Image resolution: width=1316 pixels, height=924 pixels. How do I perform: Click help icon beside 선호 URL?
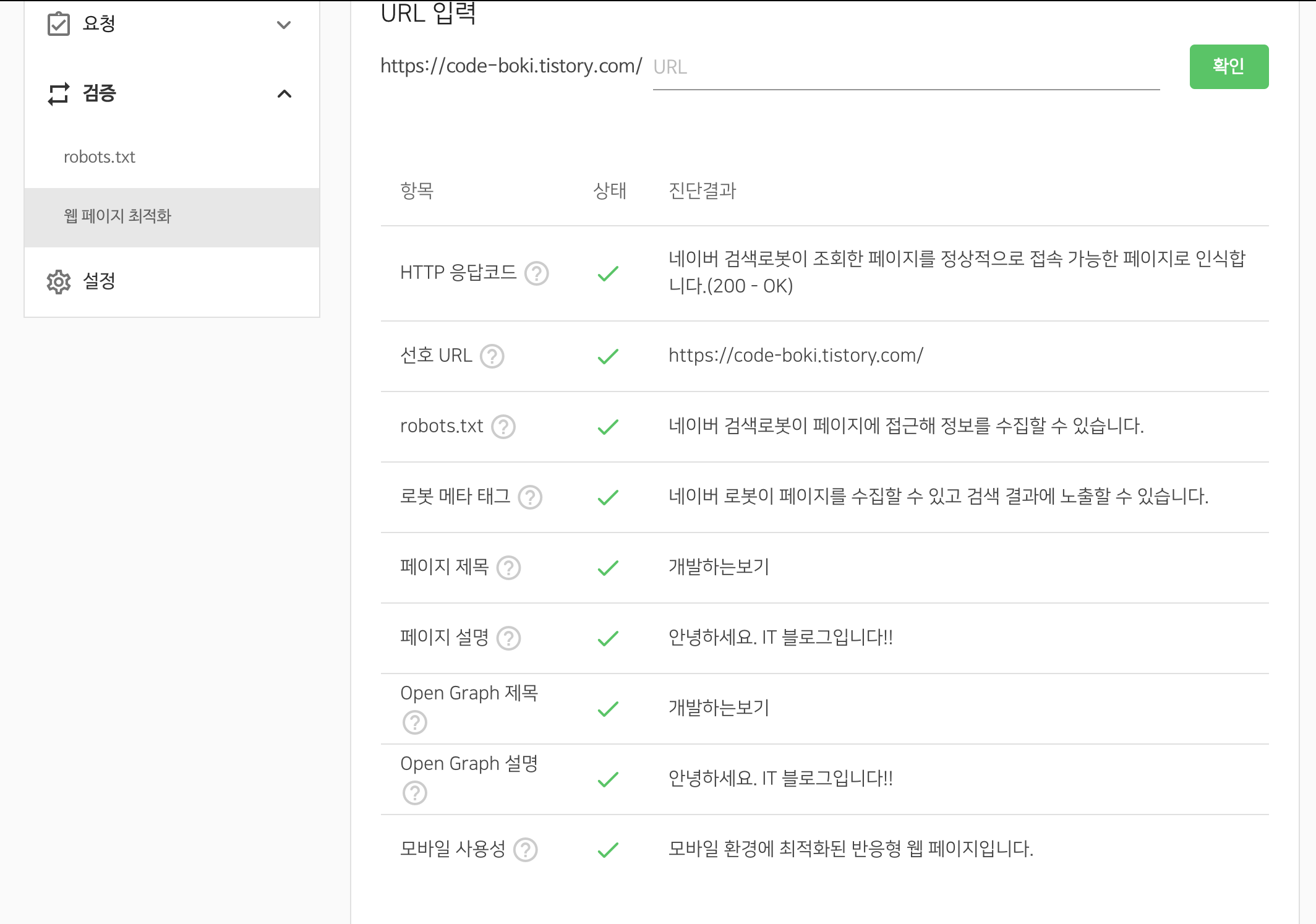pos(492,356)
